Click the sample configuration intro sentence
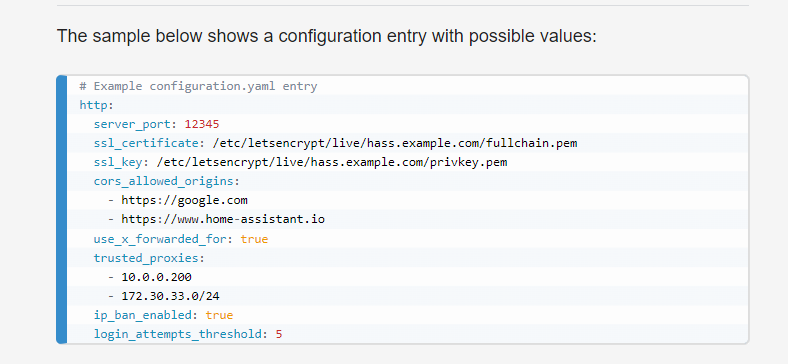 326,37
